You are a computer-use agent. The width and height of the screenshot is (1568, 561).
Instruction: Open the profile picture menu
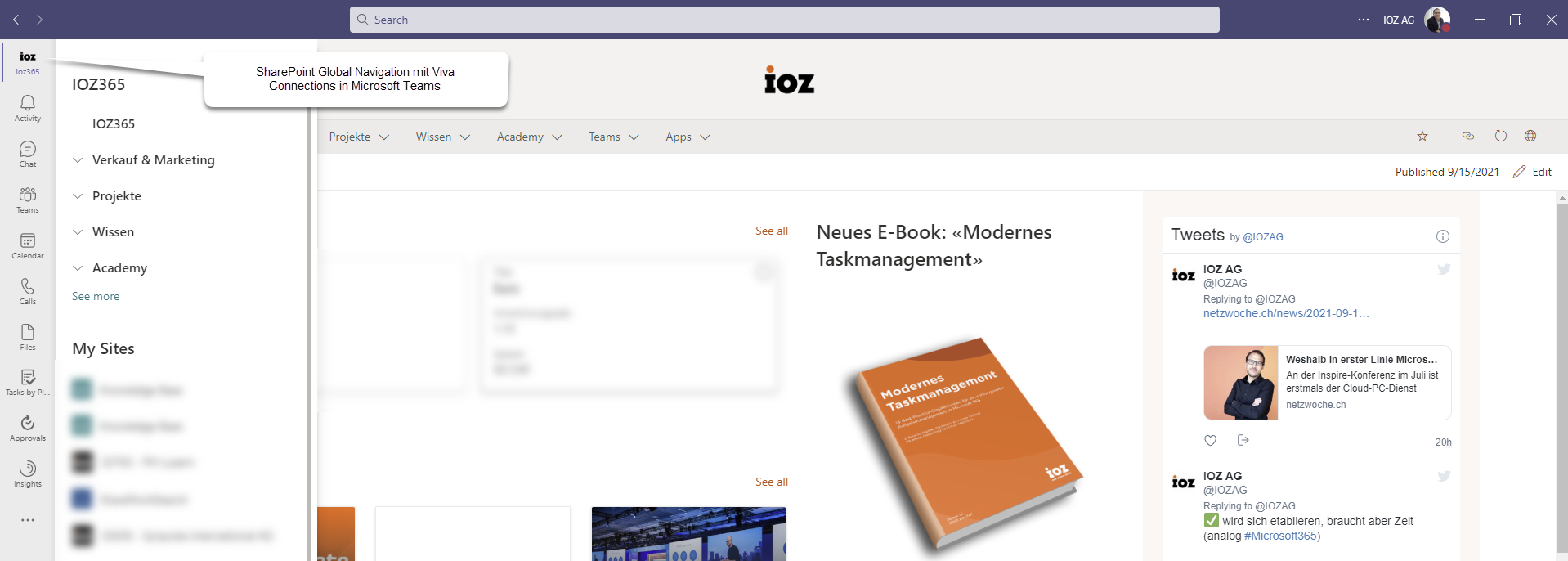coord(1437,20)
